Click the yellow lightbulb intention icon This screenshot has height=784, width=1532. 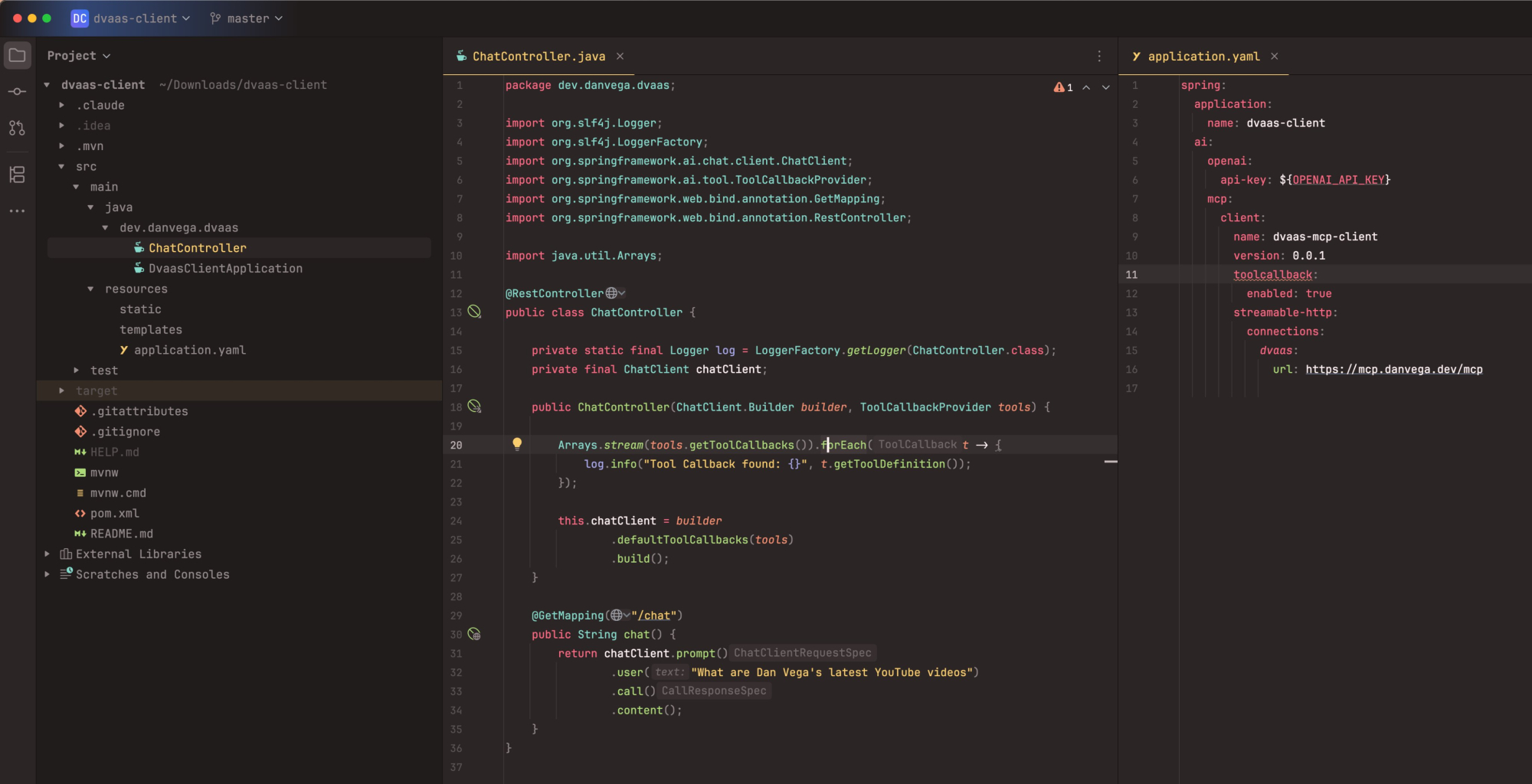[x=517, y=444]
